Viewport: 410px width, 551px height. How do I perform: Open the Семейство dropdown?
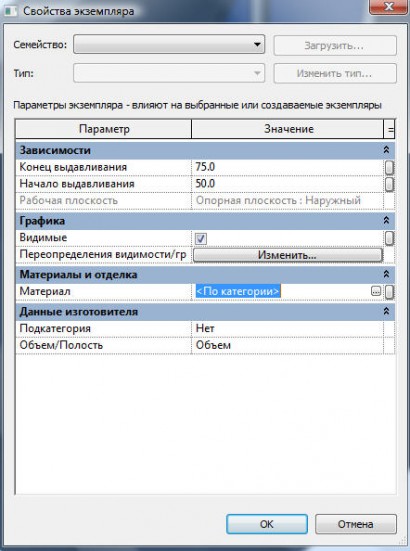[169, 44]
